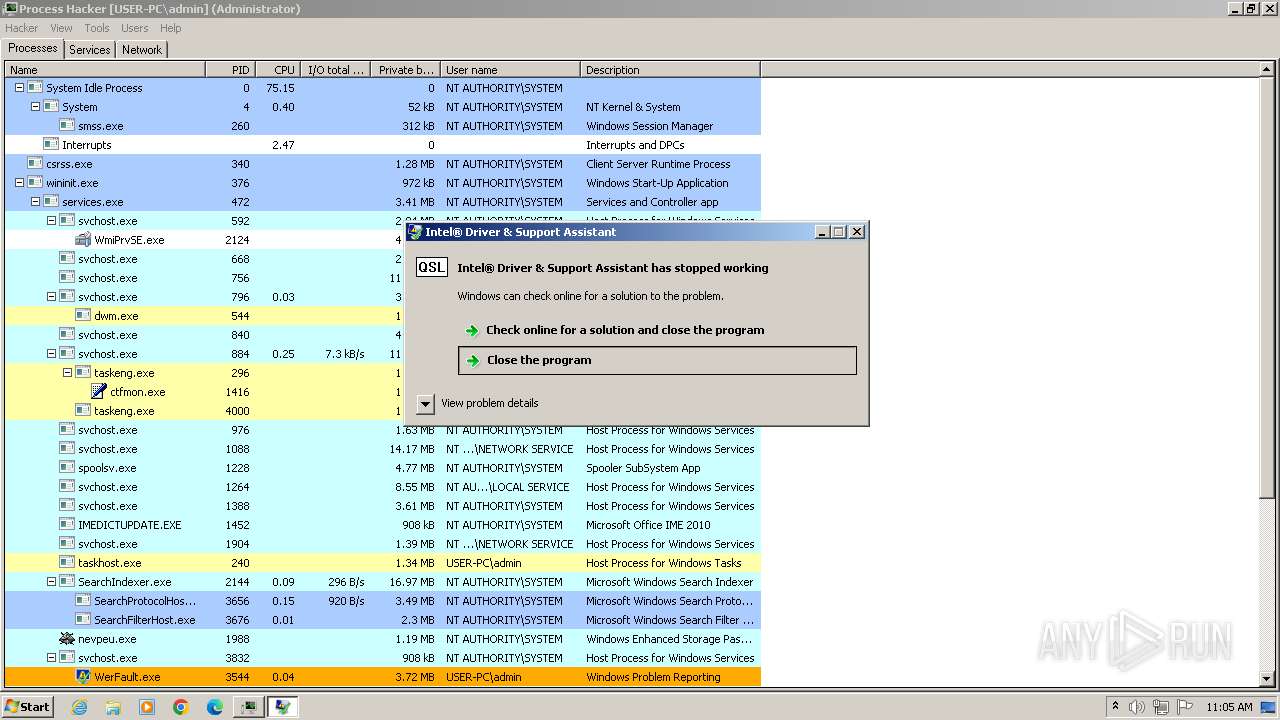The height and width of the screenshot is (720, 1280).
Task: Click the dwm.exe process icon
Action: click(x=83, y=316)
